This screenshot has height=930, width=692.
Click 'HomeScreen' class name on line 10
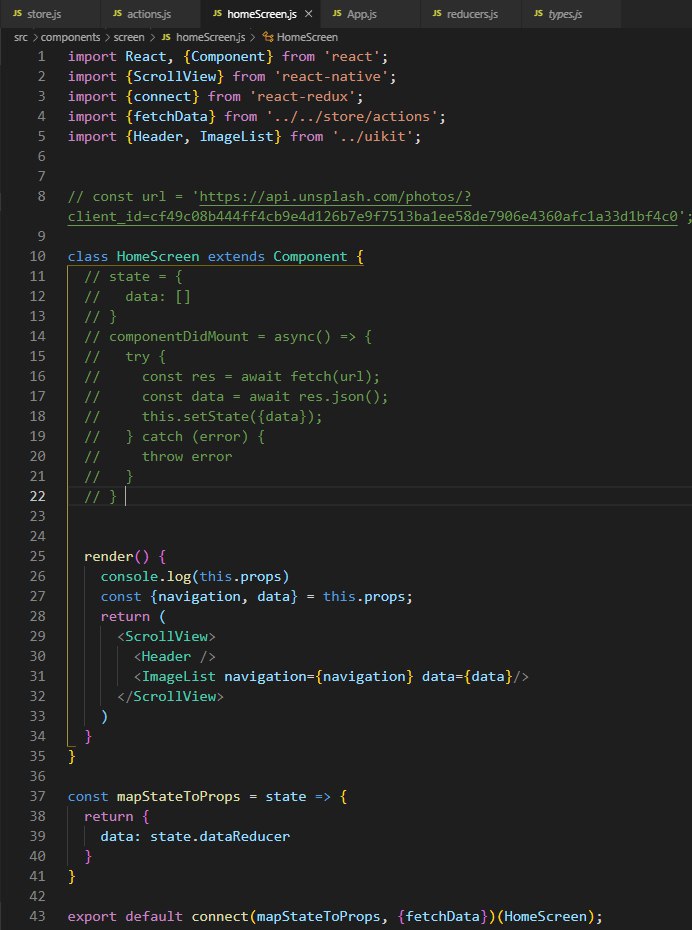pos(158,256)
